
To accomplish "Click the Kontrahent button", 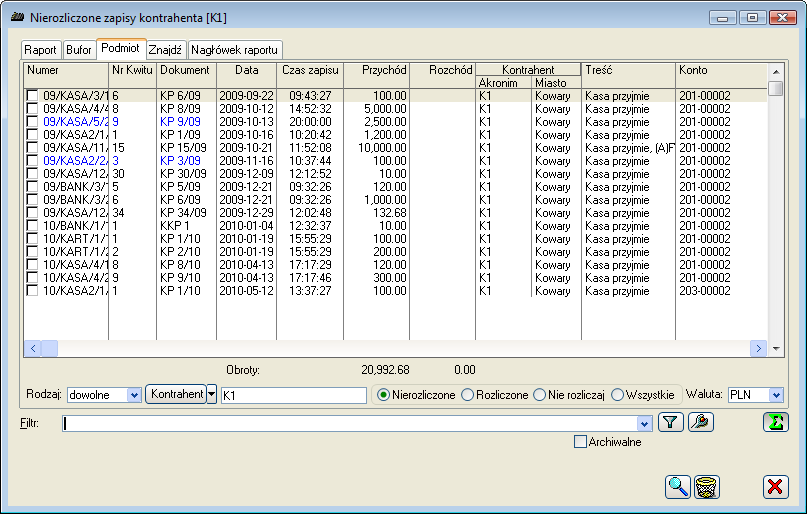I will pos(176,394).
